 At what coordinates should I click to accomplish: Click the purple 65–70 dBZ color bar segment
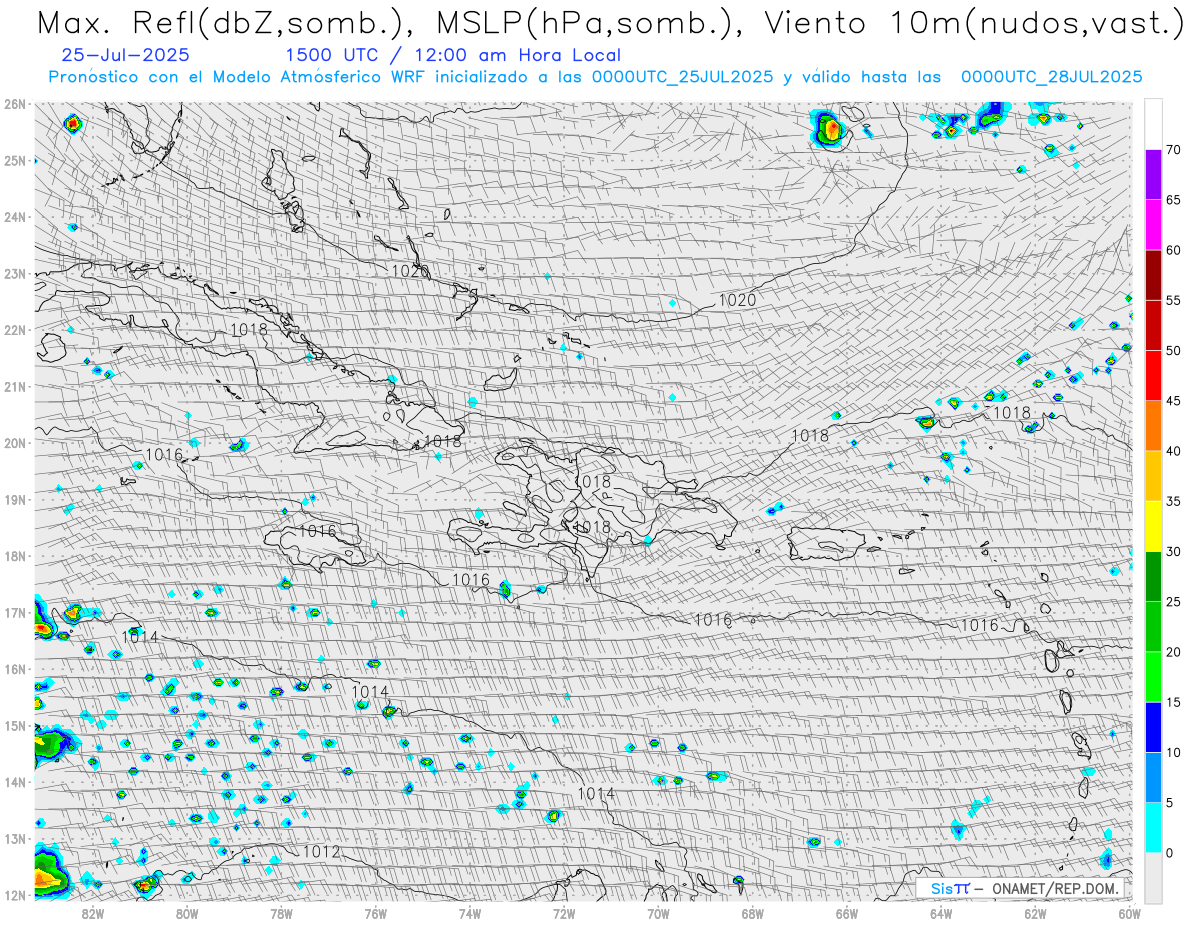(1153, 175)
